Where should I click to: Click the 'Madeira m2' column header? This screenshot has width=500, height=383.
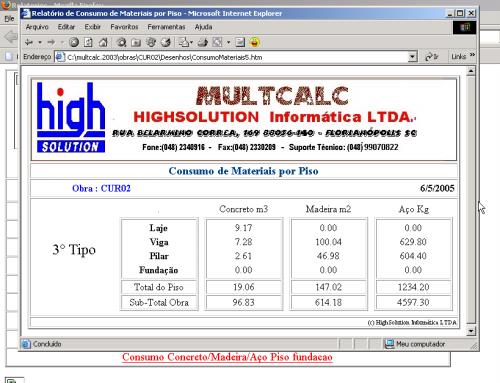pos(328,209)
